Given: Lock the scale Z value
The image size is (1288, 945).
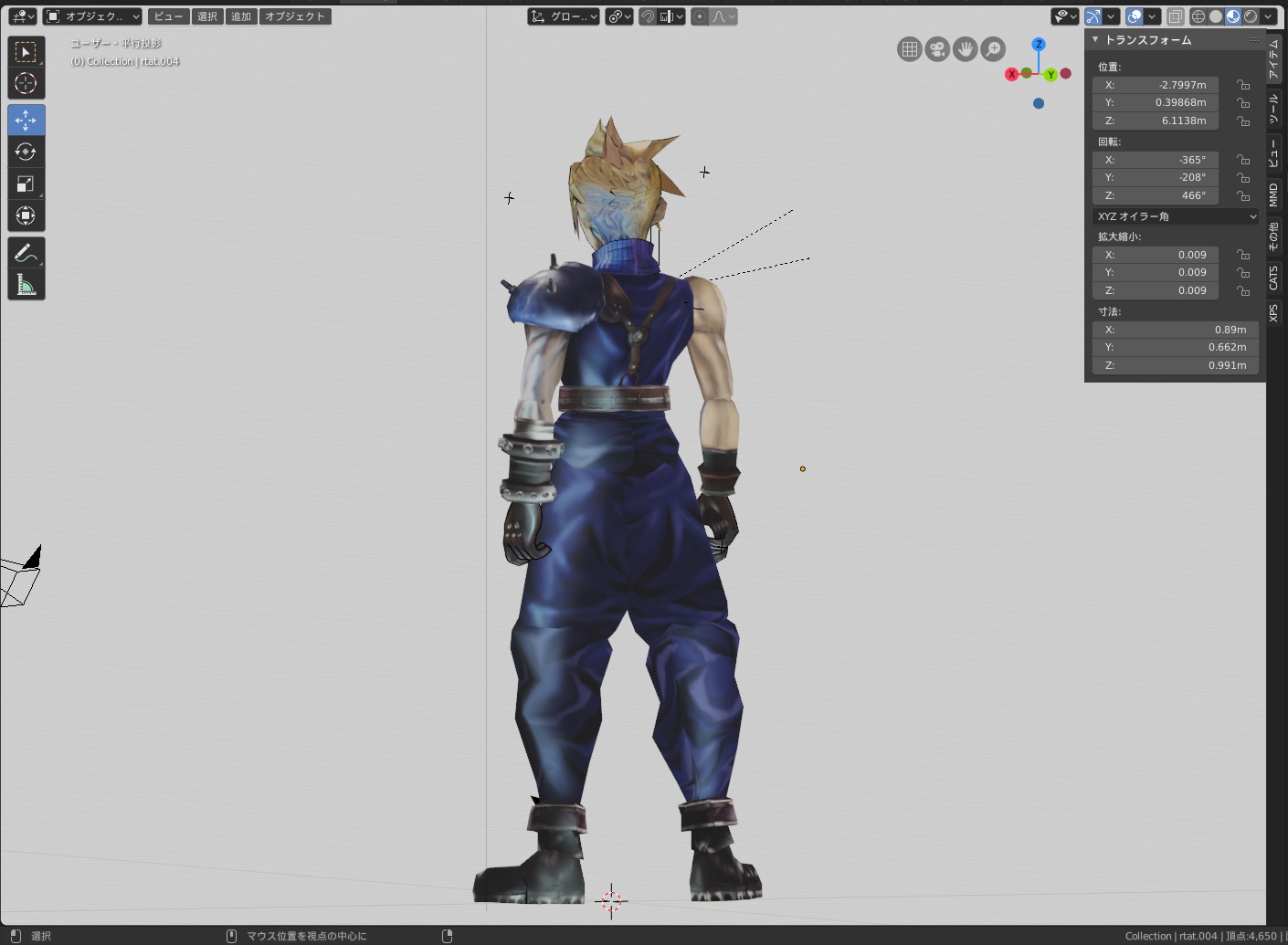Looking at the screenshot, I should pyautogui.click(x=1243, y=290).
